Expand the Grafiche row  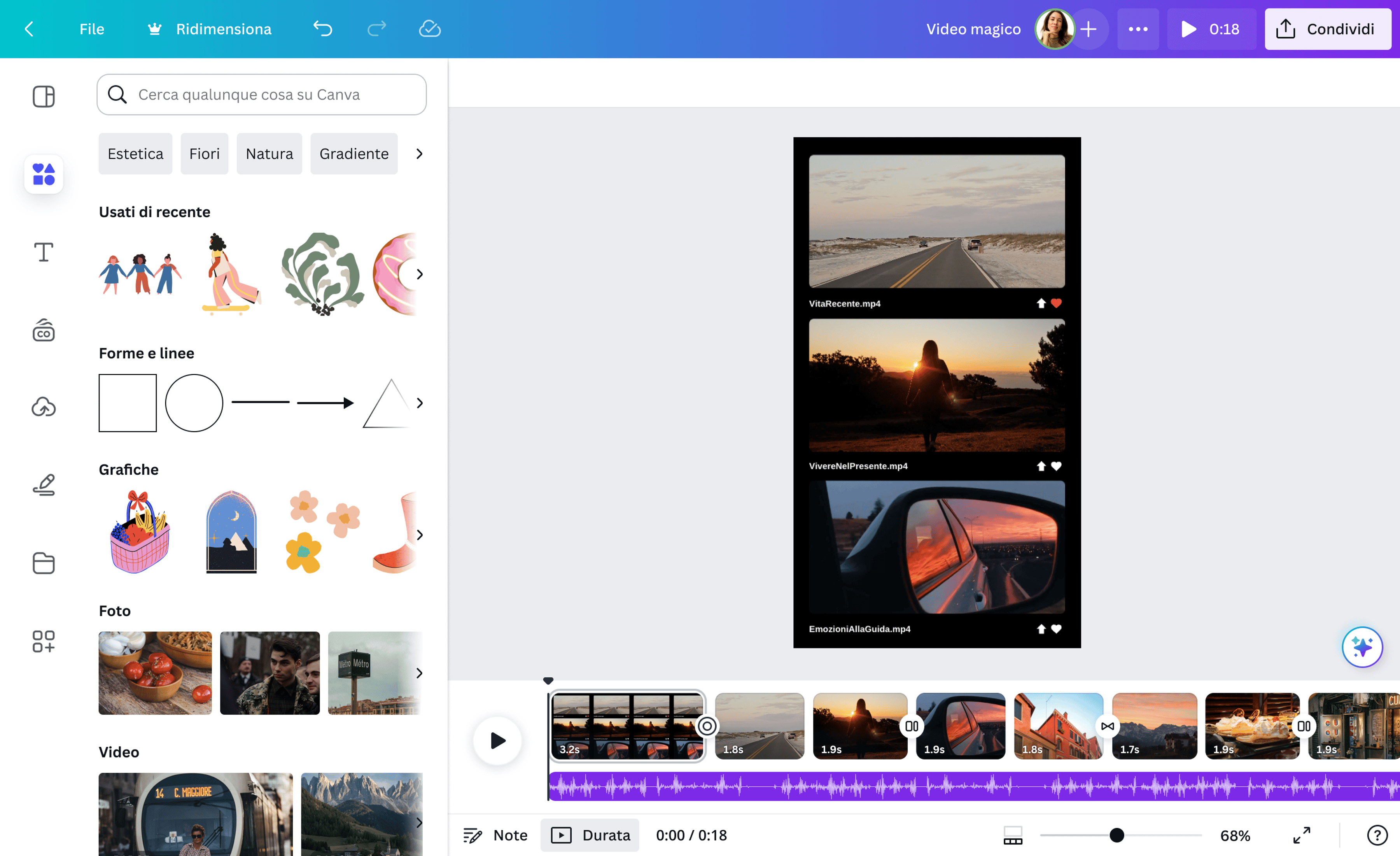pos(419,535)
